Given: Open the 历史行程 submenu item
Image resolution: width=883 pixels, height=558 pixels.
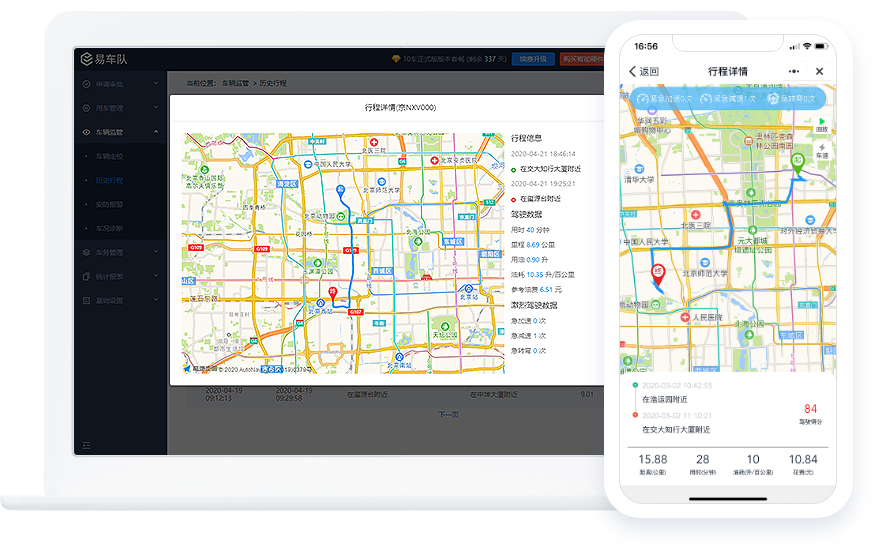Looking at the screenshot, I should click(109, 181).
